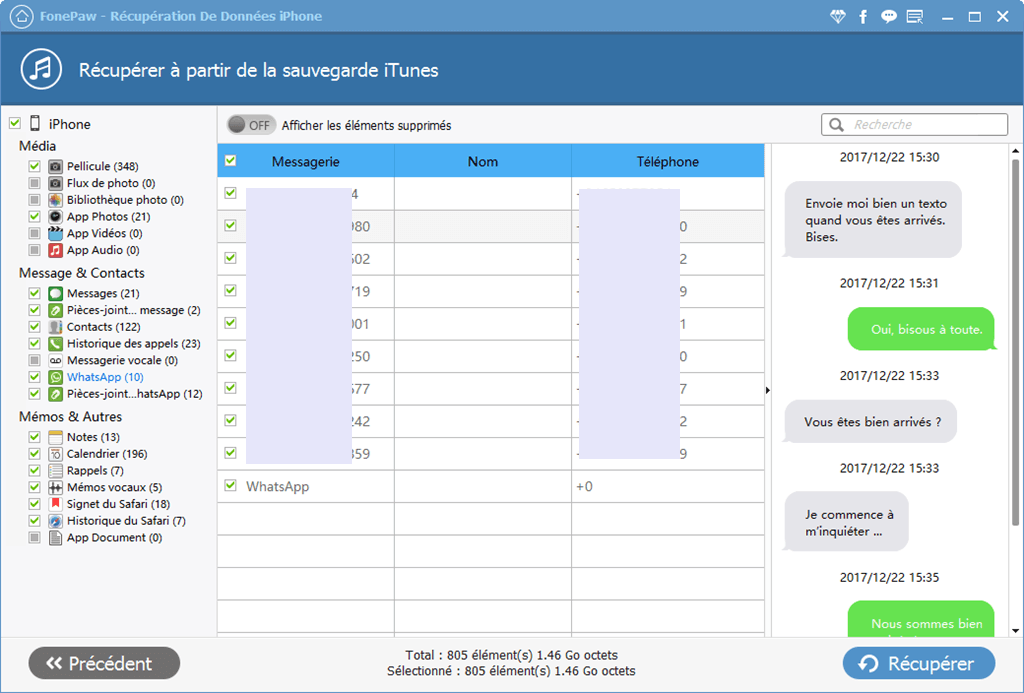Click the diamond premium icon
The height and width of the screenshot is (693, 1024).
coord(837,17)
